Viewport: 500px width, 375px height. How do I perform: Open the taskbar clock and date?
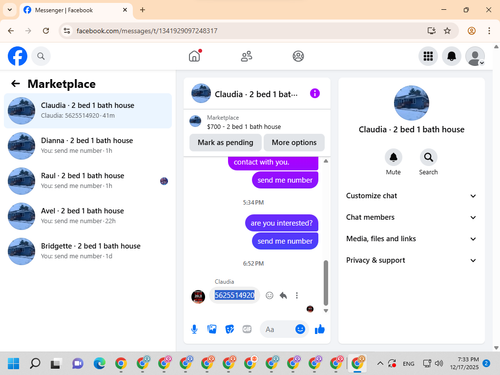(464, 363)
